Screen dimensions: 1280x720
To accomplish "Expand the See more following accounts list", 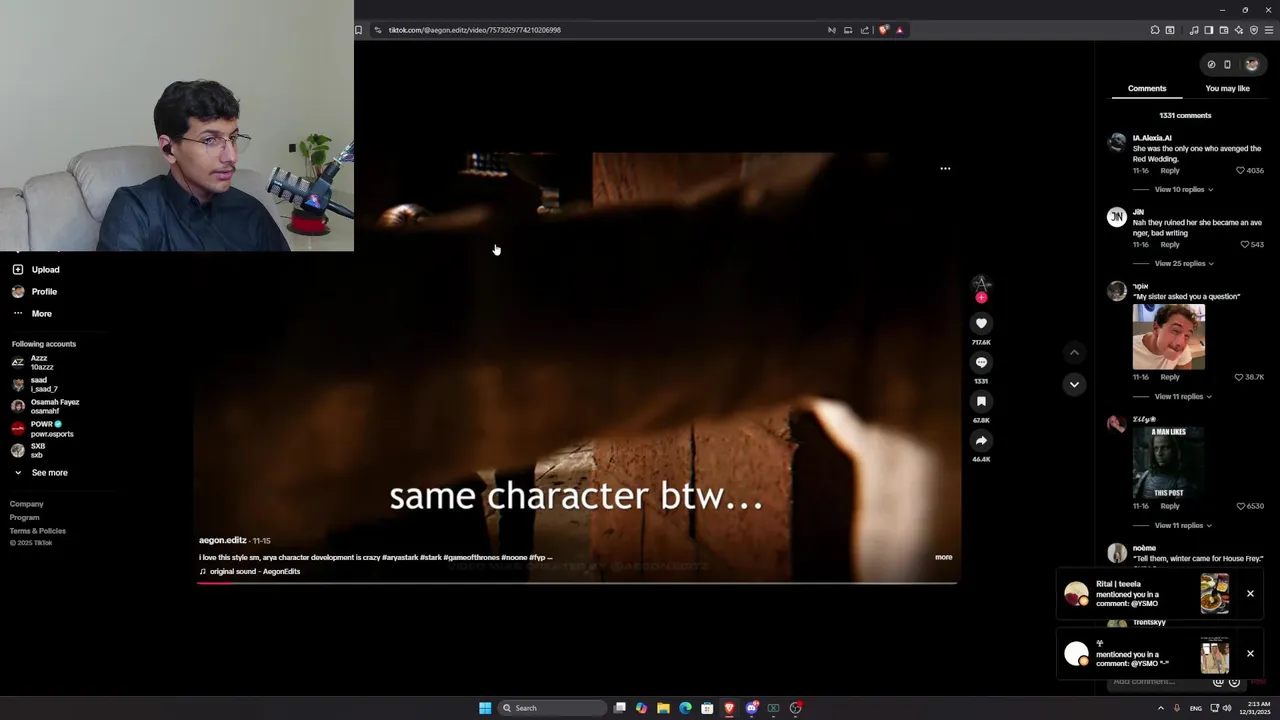I will (x=40, y=472).
